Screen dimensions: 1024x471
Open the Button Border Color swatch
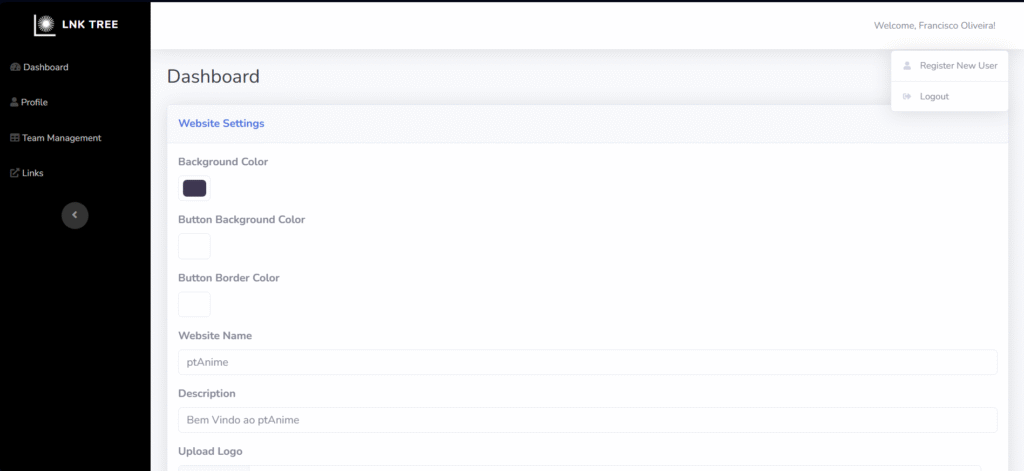195,304
